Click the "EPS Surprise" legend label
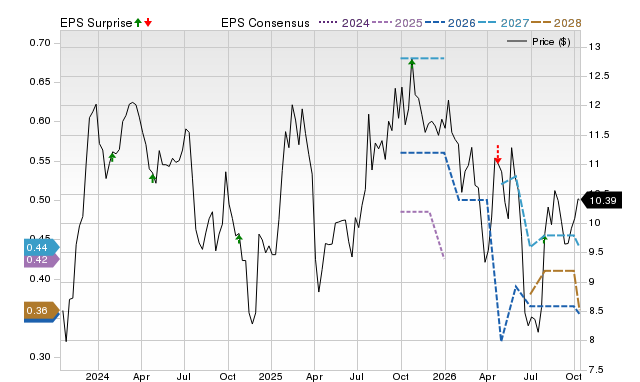 tap(96, 23)
